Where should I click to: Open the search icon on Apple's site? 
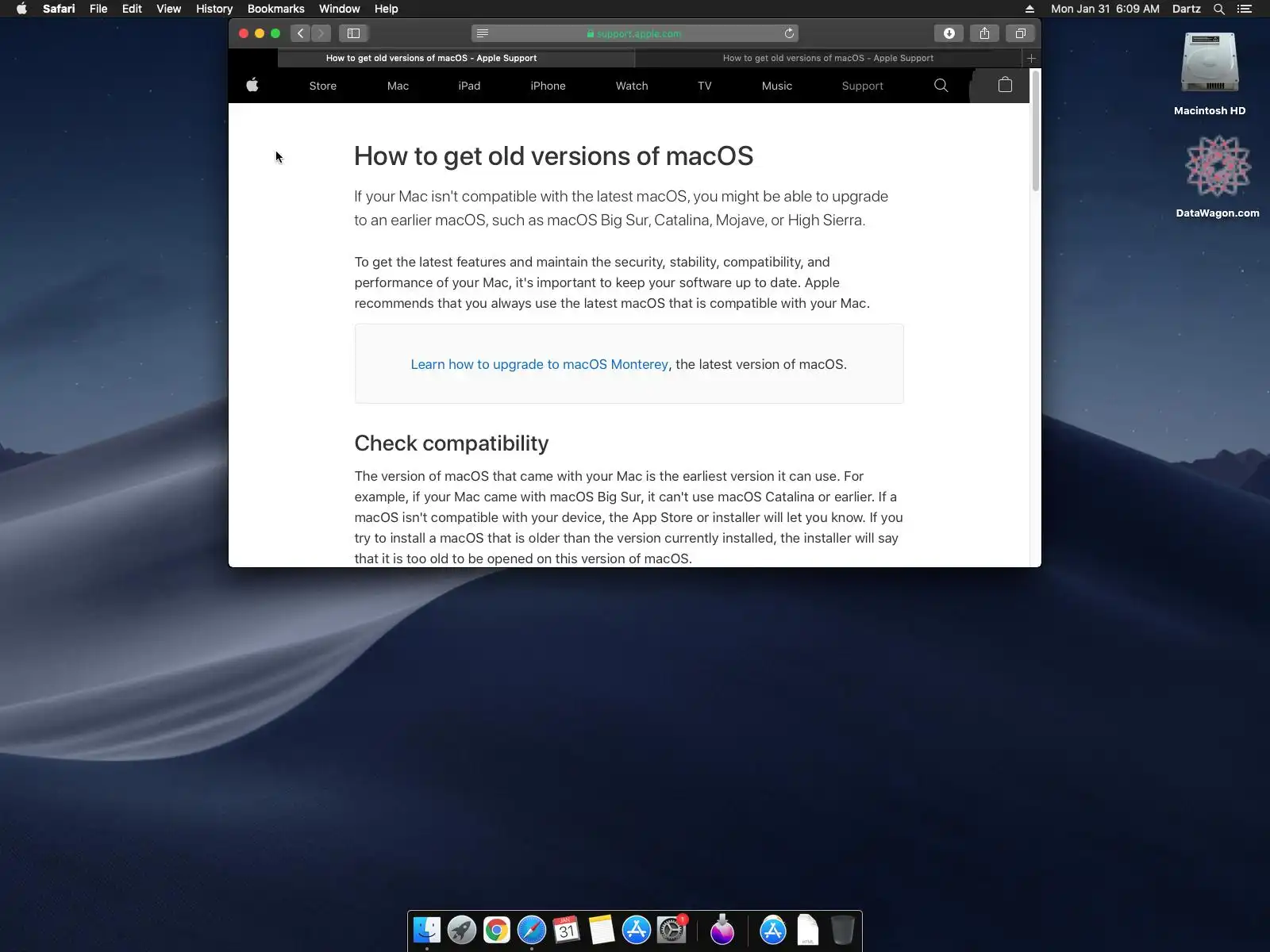pos(941,86)
